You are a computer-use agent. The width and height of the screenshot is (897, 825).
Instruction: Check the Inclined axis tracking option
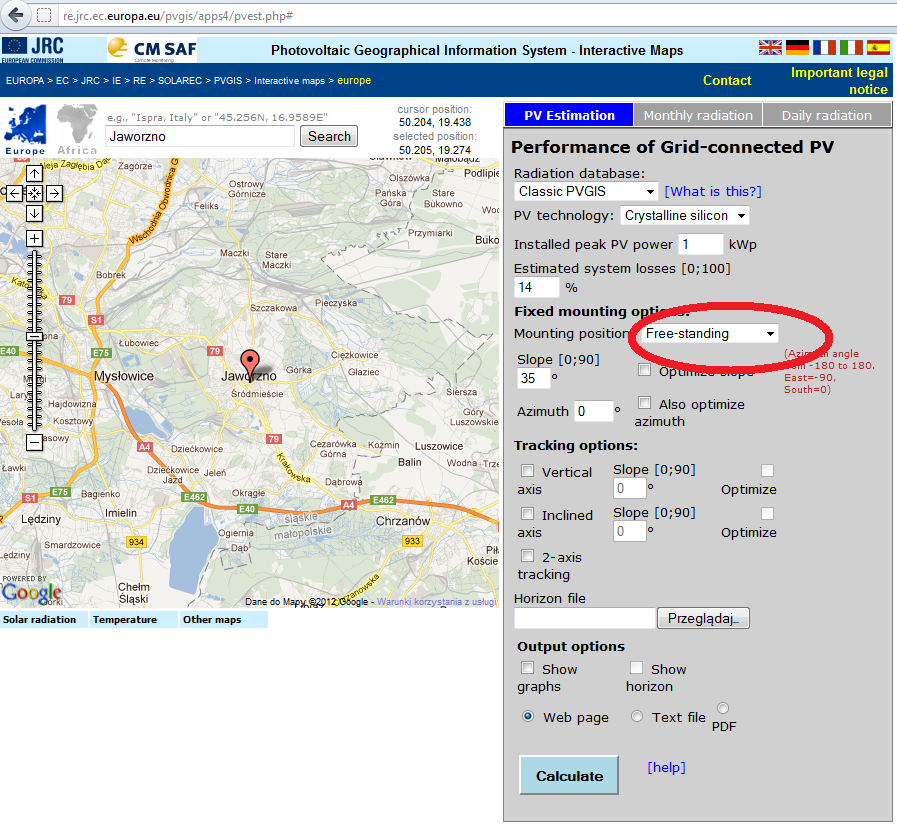[x=527, y=514]
